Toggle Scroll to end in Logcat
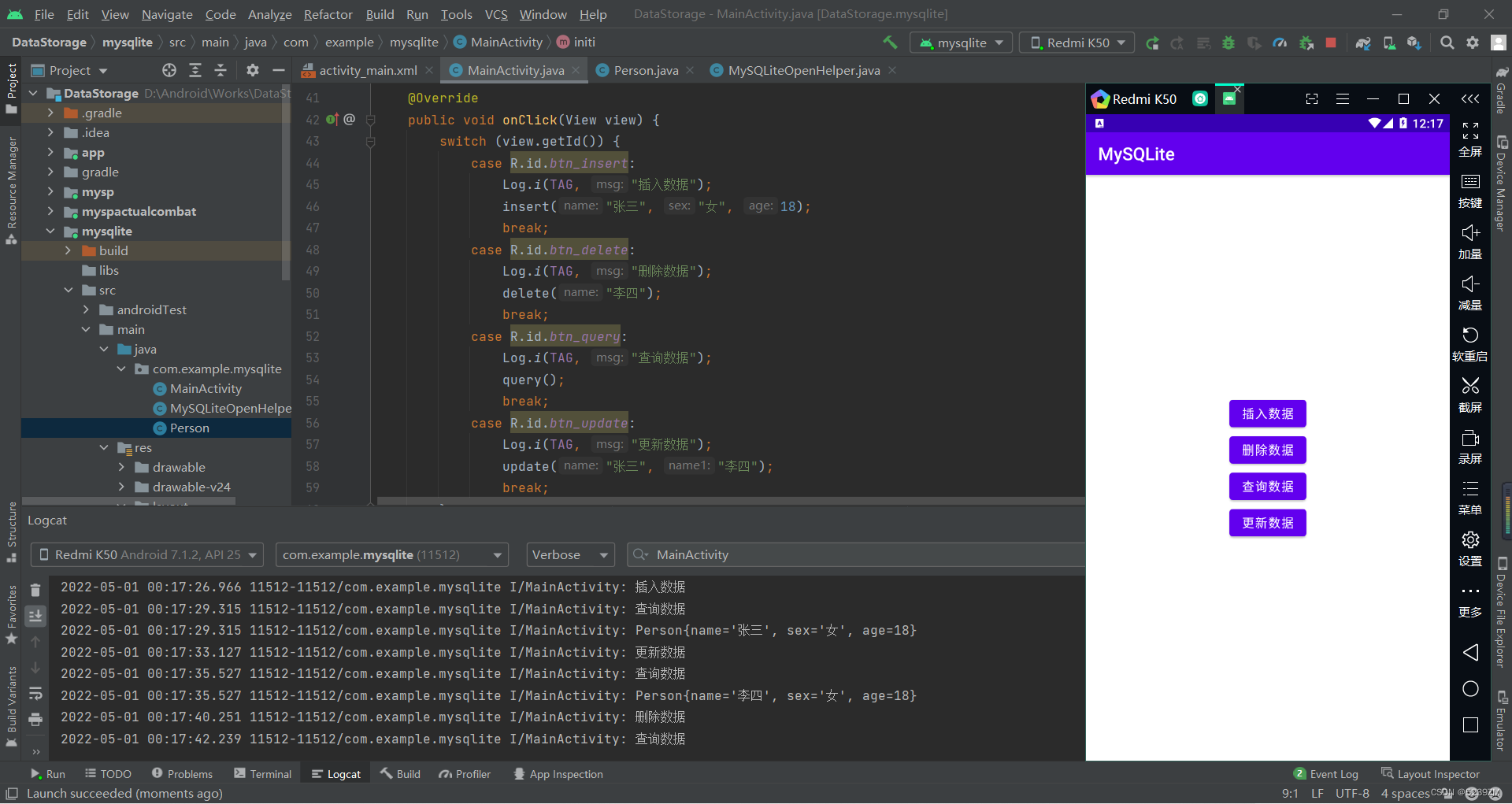 (x=35, y=616)
